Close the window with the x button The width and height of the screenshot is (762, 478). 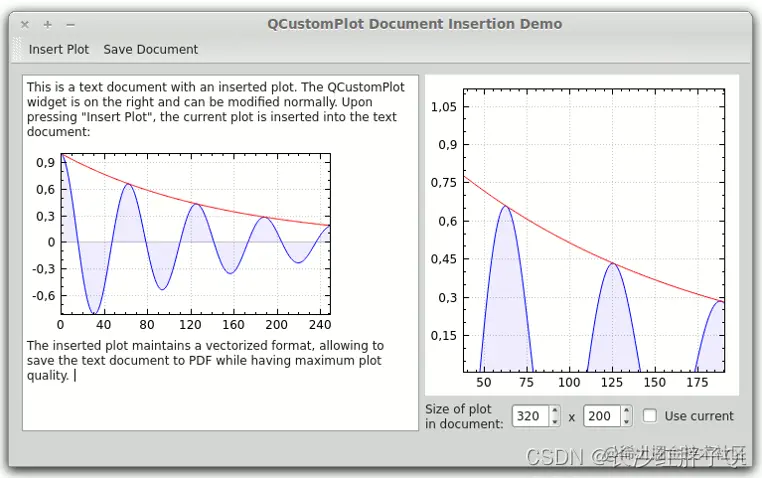25,24
